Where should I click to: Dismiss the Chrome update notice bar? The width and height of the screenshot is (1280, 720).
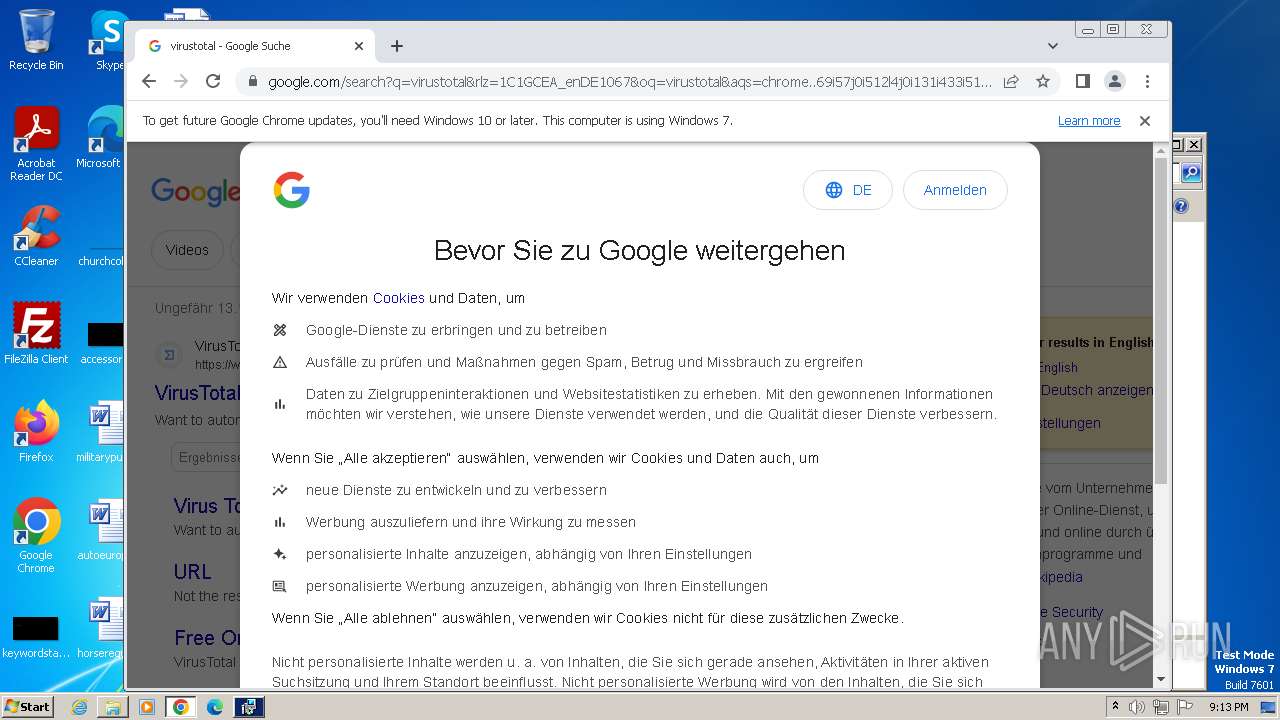pyautogui.click(x=1145, y=121)
